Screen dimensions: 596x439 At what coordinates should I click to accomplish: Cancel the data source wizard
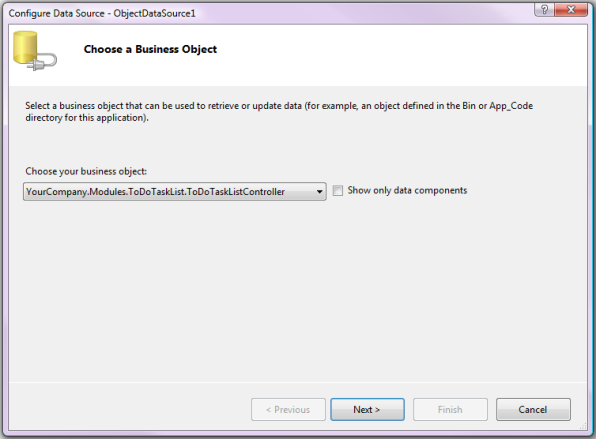click(533, 409)
